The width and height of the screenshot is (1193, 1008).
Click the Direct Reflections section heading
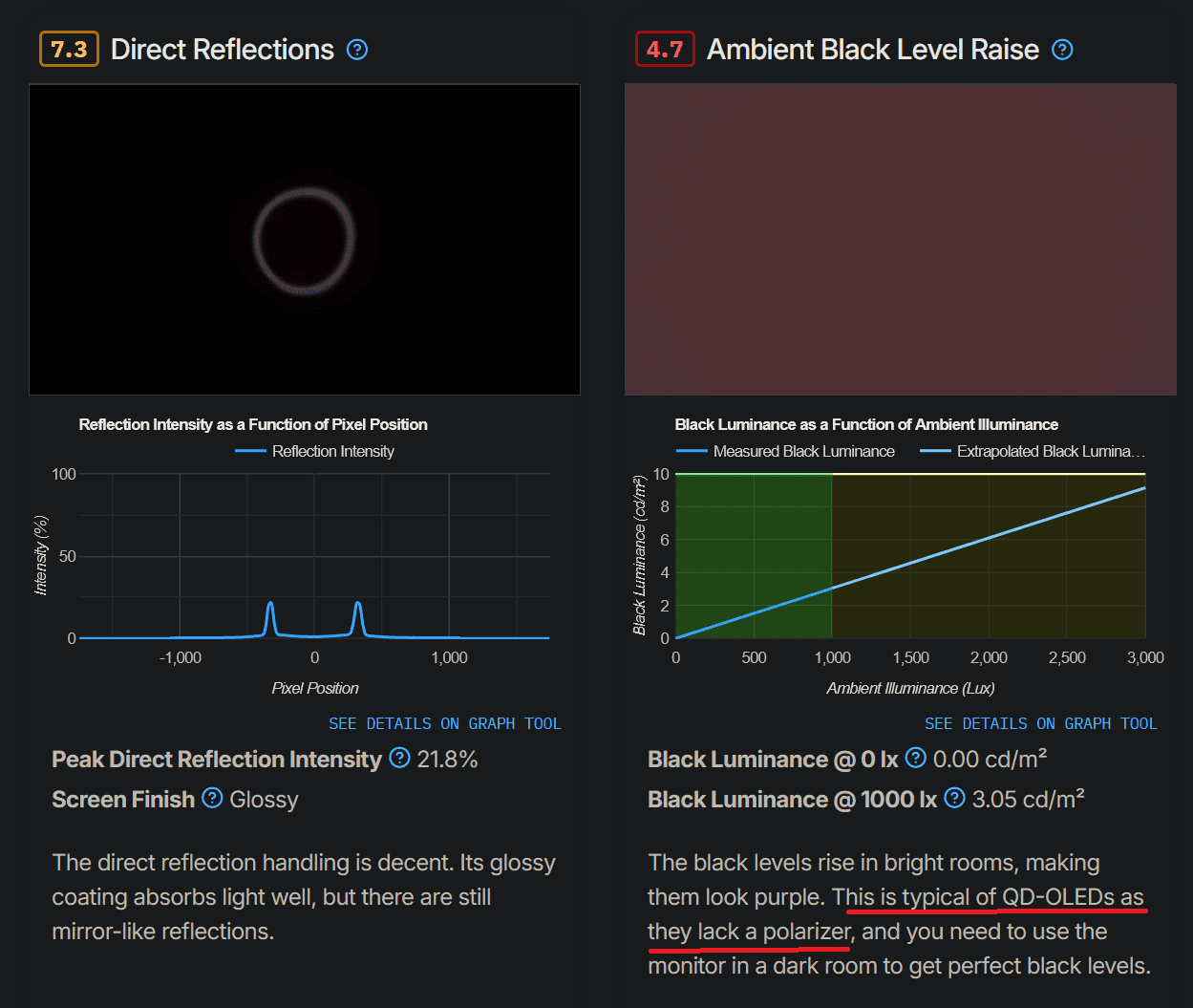click(223, 50)
